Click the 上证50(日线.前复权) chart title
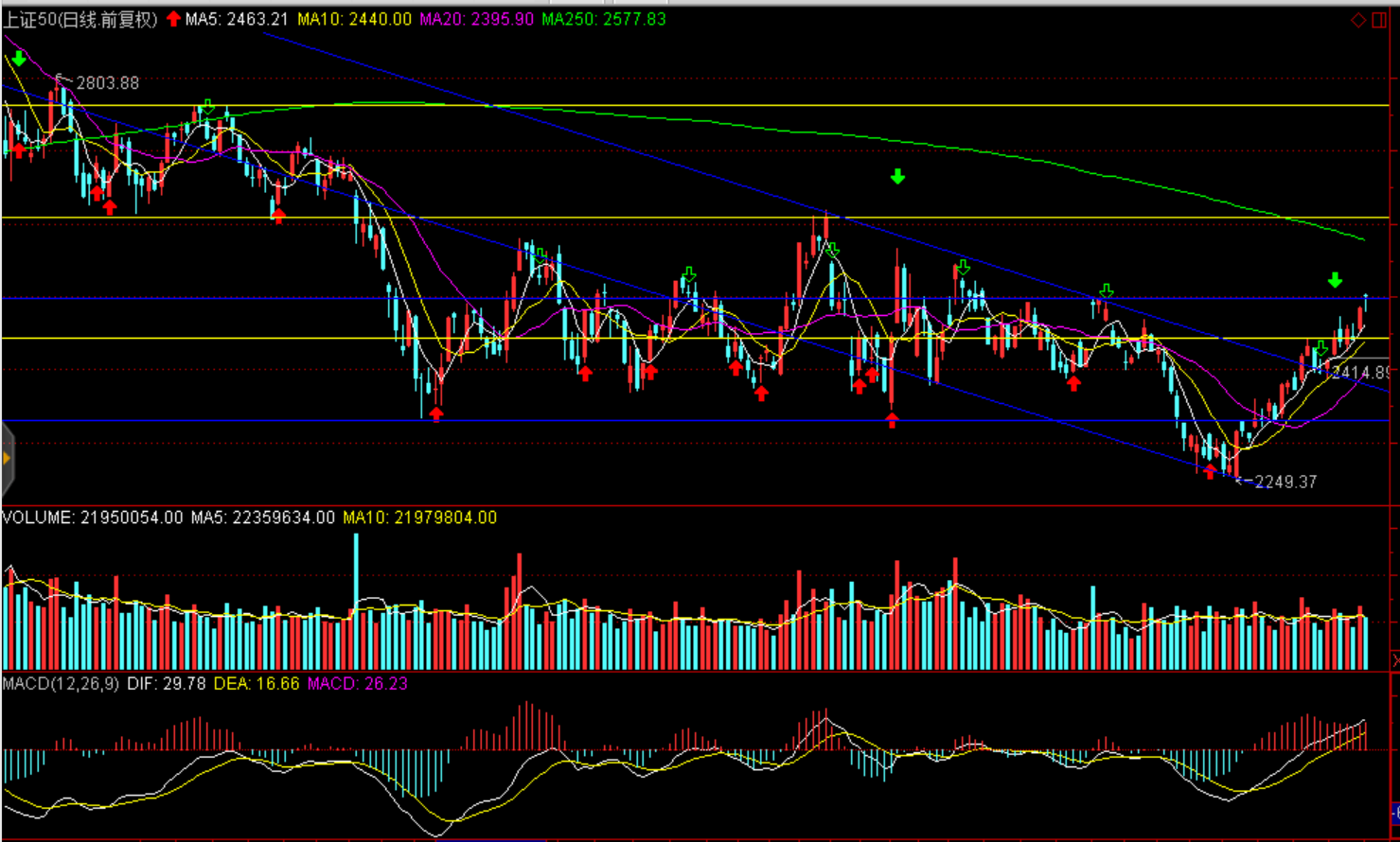 pos(80,19)
